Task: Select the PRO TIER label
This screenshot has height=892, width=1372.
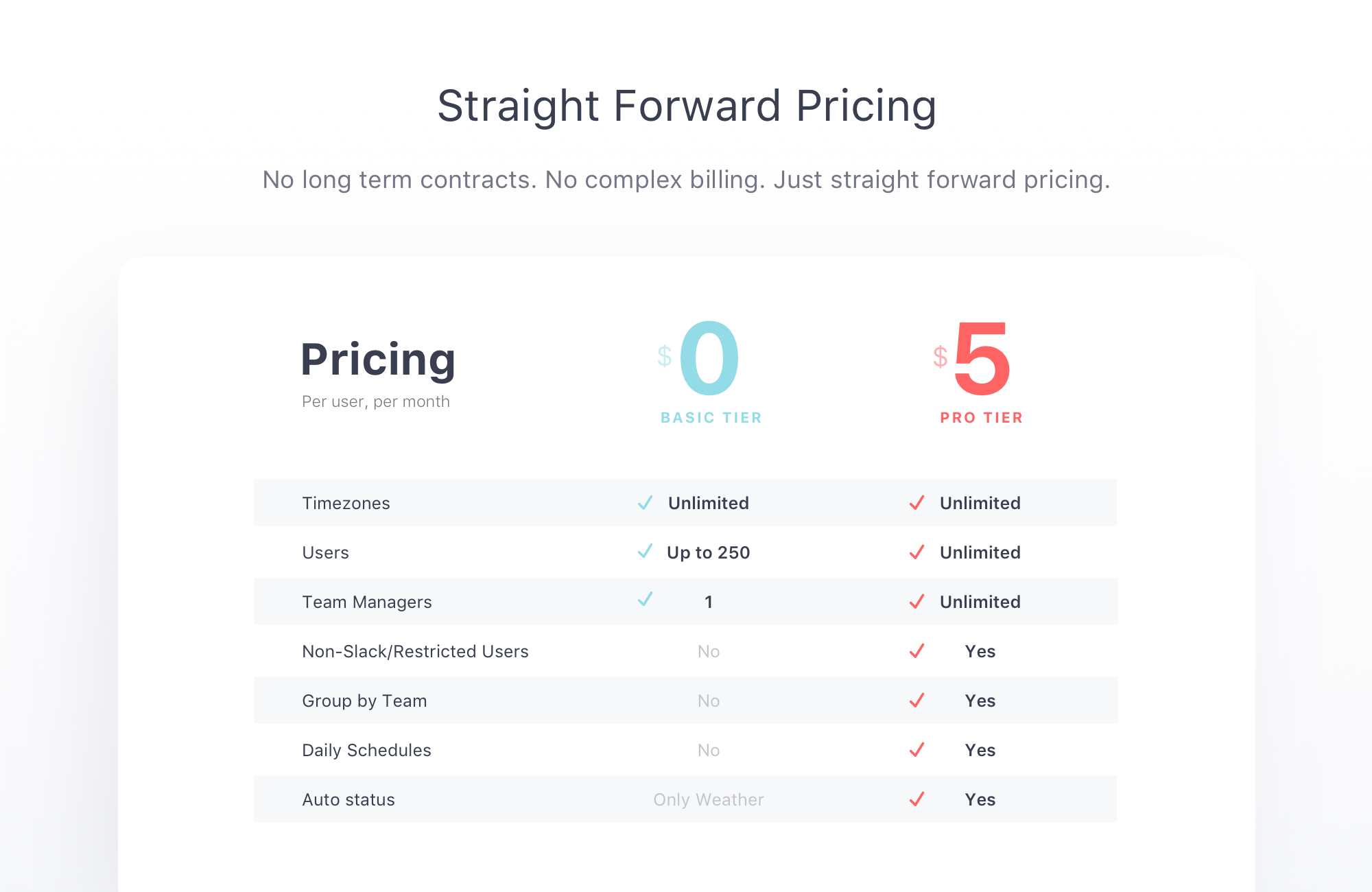Action: point(981,417)
